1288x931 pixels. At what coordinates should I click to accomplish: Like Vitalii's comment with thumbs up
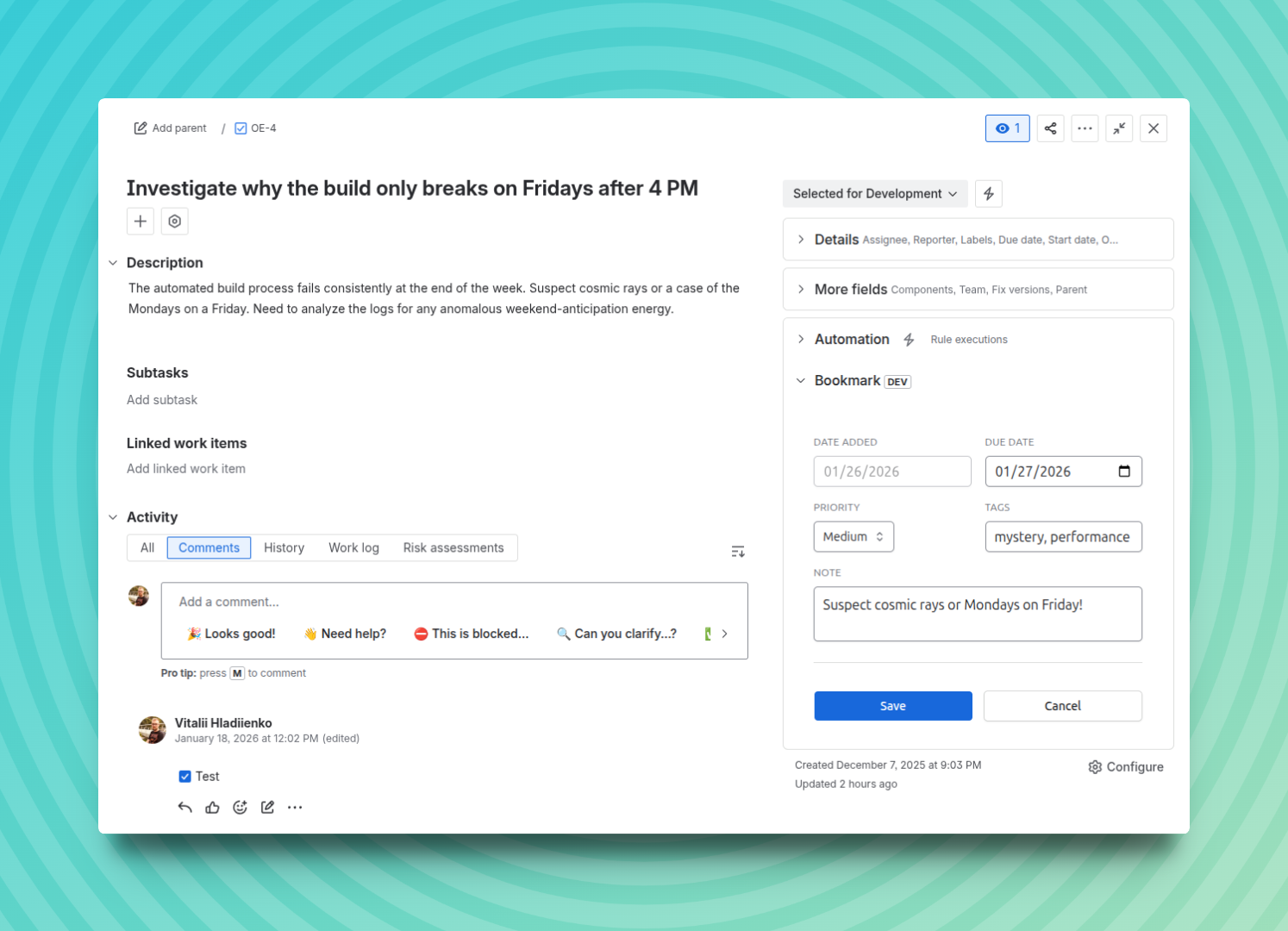212,807
